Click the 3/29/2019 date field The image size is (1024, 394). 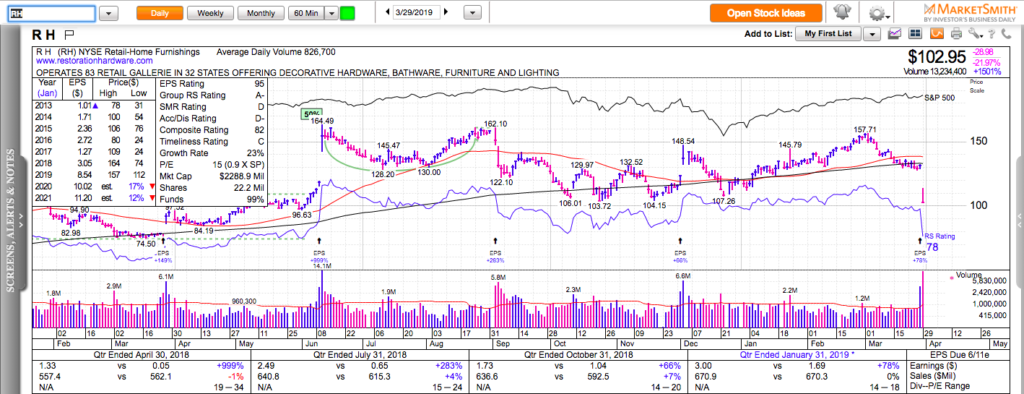point(417,12)
